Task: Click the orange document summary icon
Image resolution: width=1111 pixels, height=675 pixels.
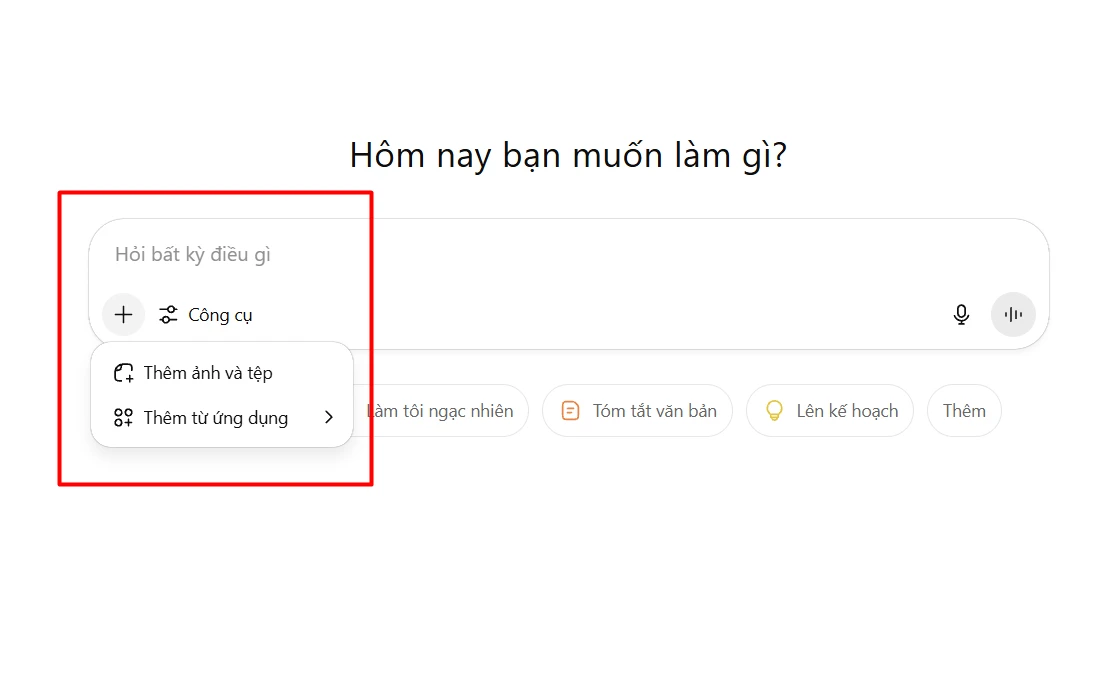Action: point(570,411)
